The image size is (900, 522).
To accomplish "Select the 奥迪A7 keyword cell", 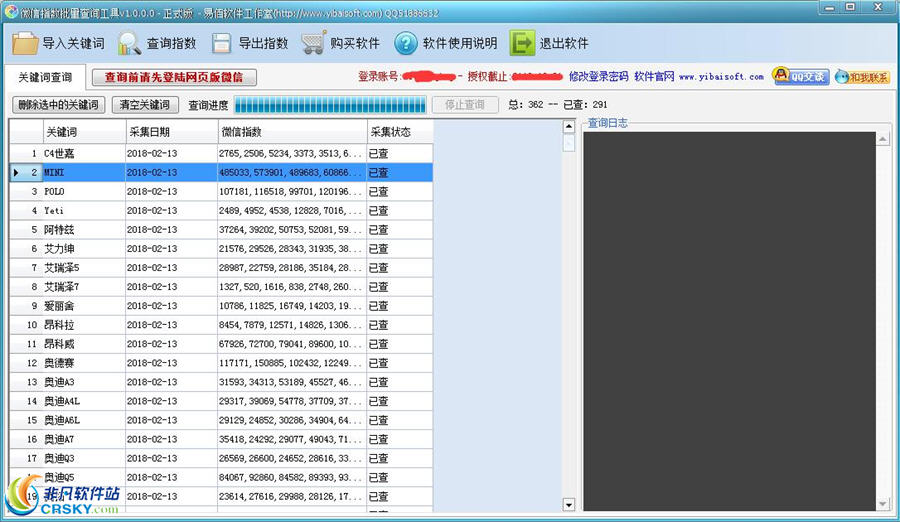I will click(x=84, y=439).
